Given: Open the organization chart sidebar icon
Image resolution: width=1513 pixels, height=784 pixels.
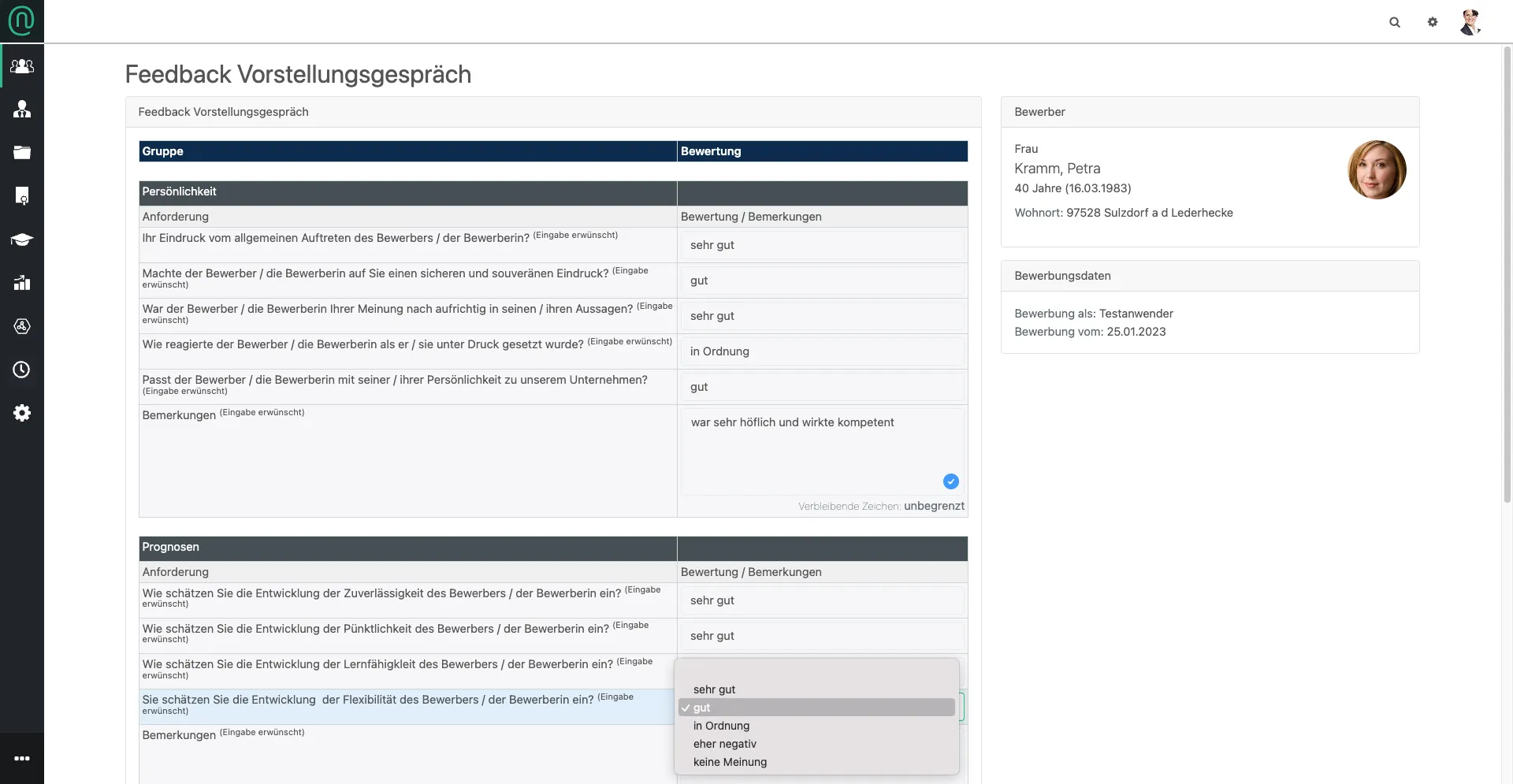Looking at the screenshot, I should click(x=22, y=110).
